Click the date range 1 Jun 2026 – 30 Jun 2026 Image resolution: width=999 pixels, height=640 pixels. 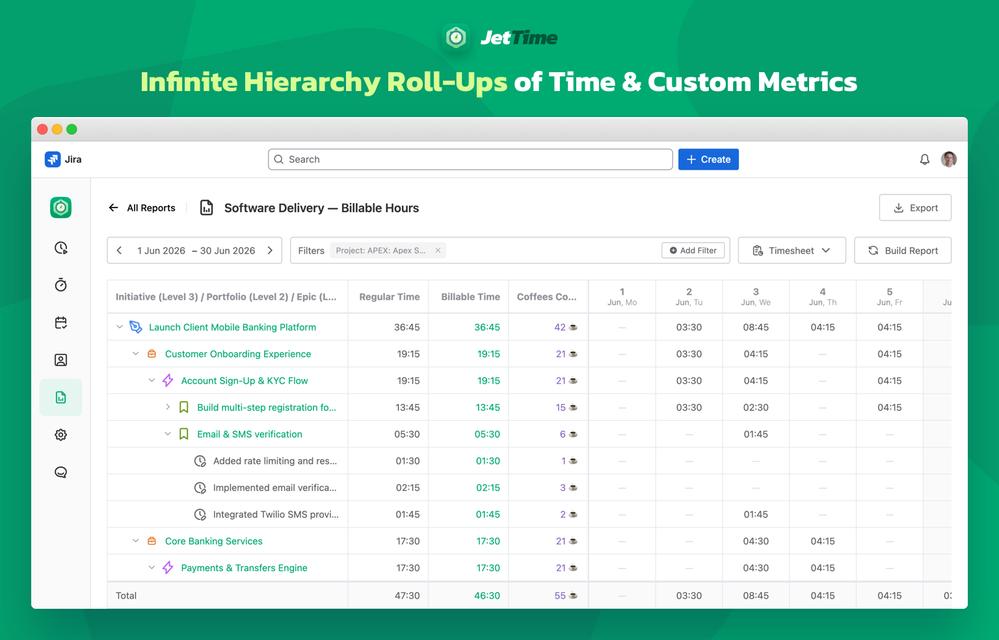[x=196, y=250]
